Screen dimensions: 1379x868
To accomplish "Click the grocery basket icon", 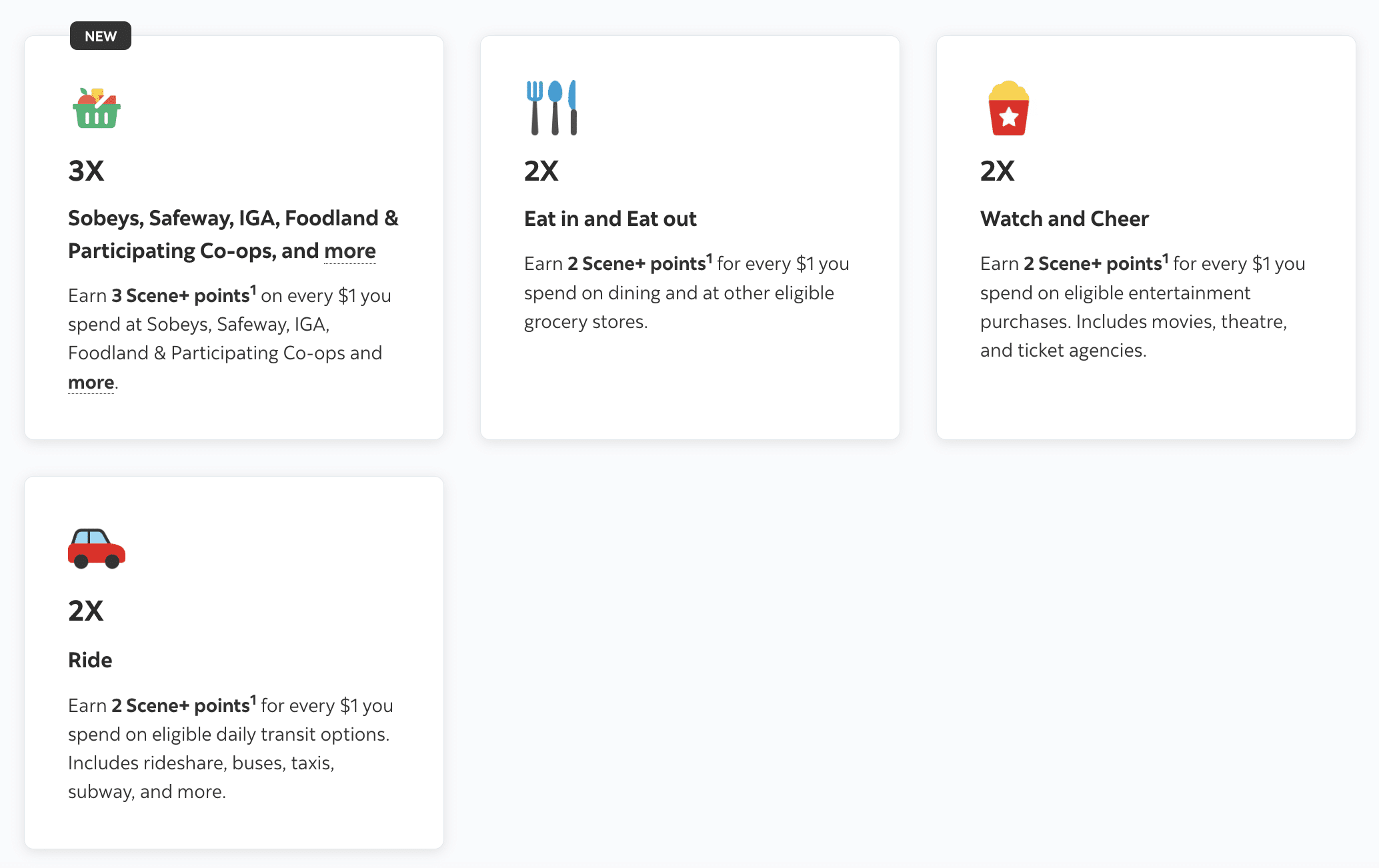I will [97, 108].
